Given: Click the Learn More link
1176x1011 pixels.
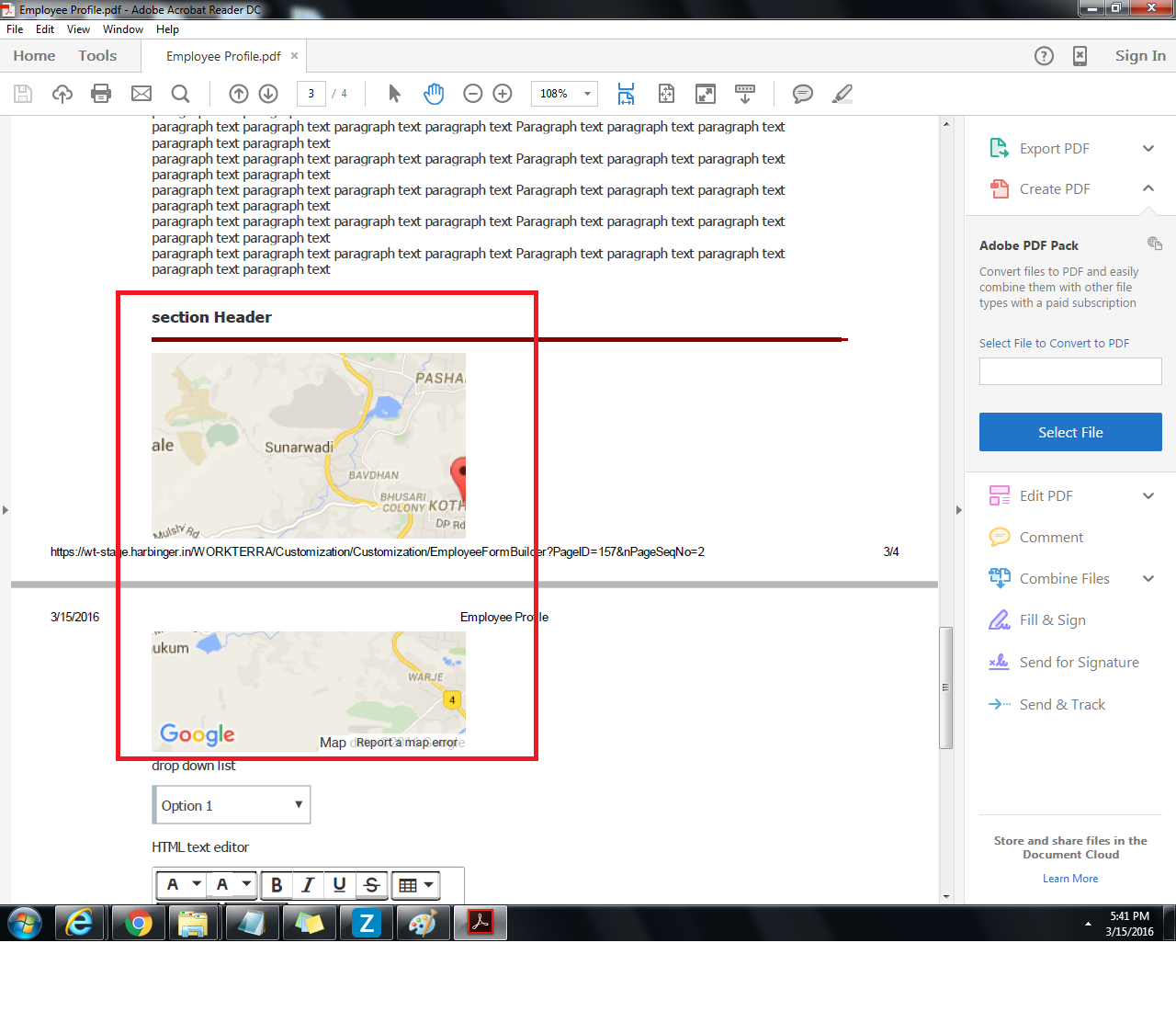Looking at the screenshot, I should tap(1070, 879).
